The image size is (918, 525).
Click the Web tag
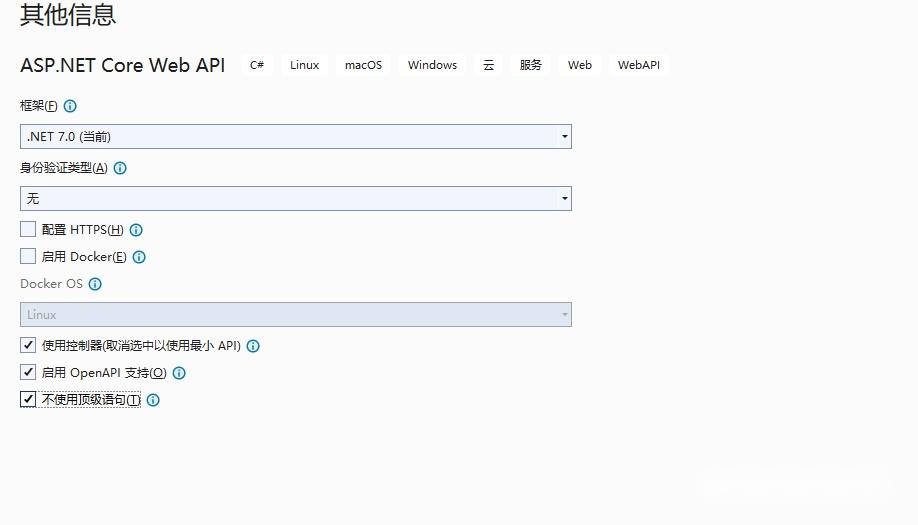[x=580, y=65]
